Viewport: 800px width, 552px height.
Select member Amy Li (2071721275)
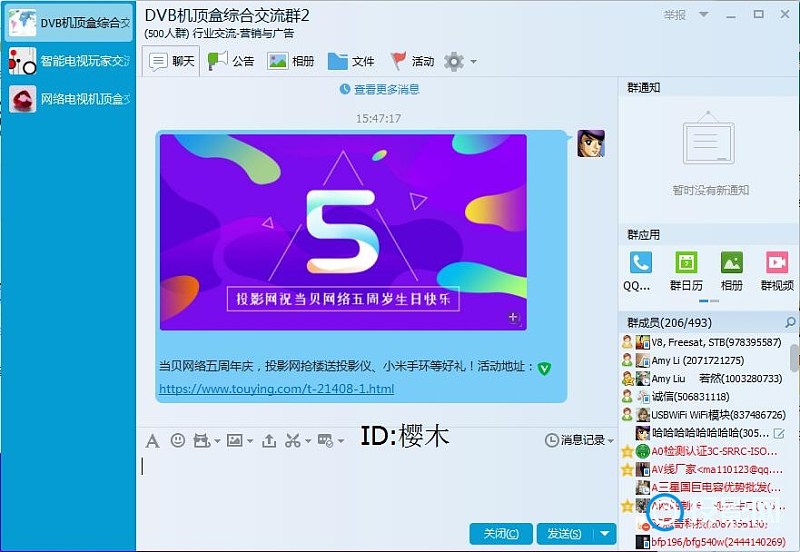pos(704,360)
